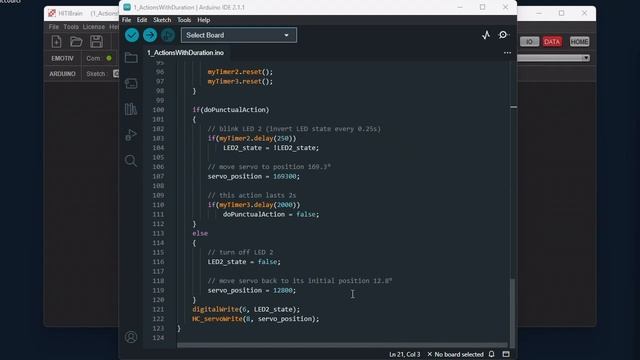Open the Sketchbook folder panel
The width and height of the screenshot is (640, 360).
(x=131, y=58)
